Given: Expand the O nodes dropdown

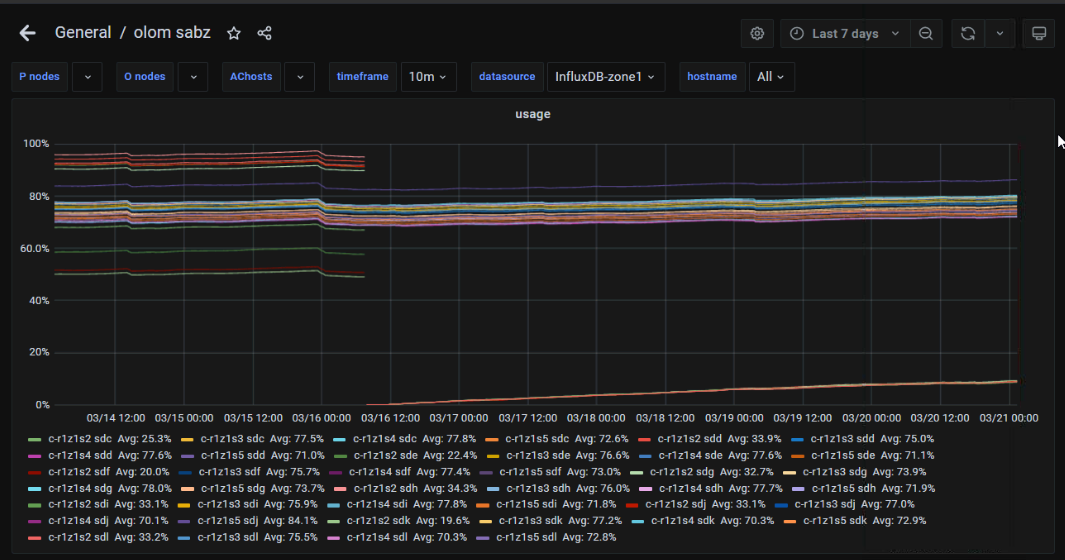Looking at the screenshot, I should 192,77.
